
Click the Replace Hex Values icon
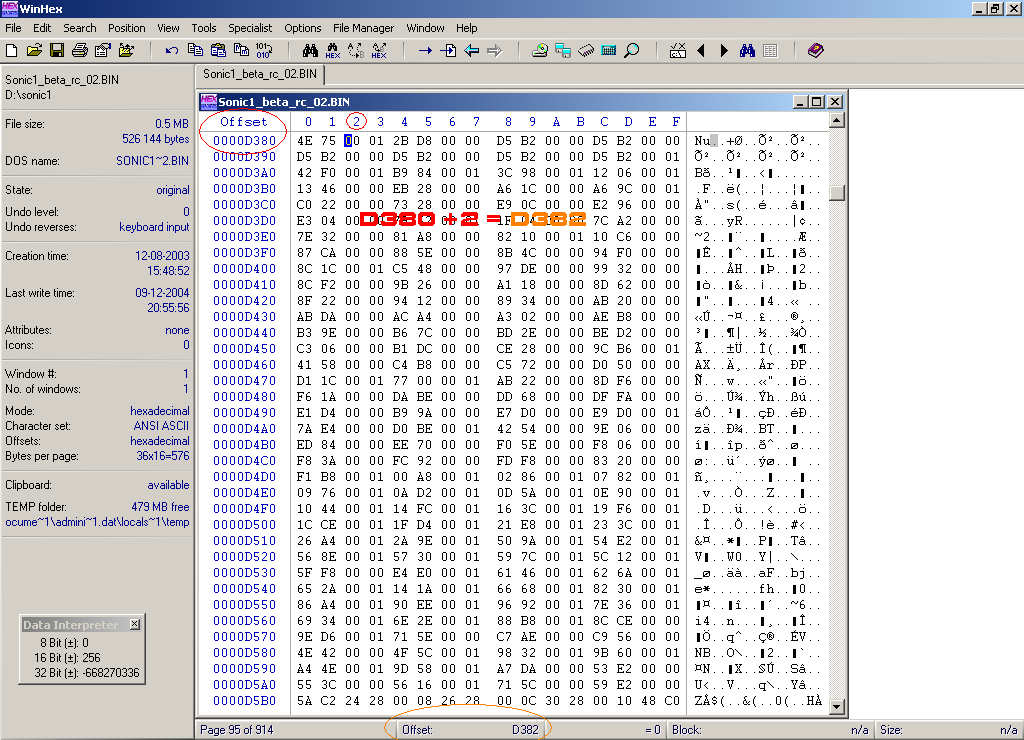pyautogui.click(x=379, y=50)
